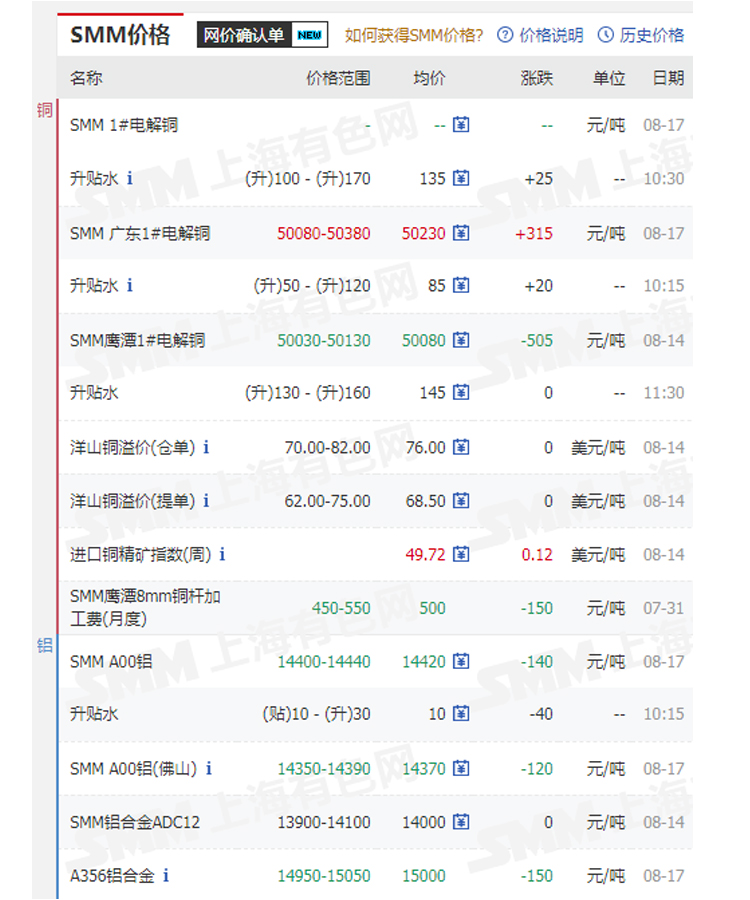Open 价格说明 help link
The width and height of the screenshot is (750, 900).
tap(540, 35)
